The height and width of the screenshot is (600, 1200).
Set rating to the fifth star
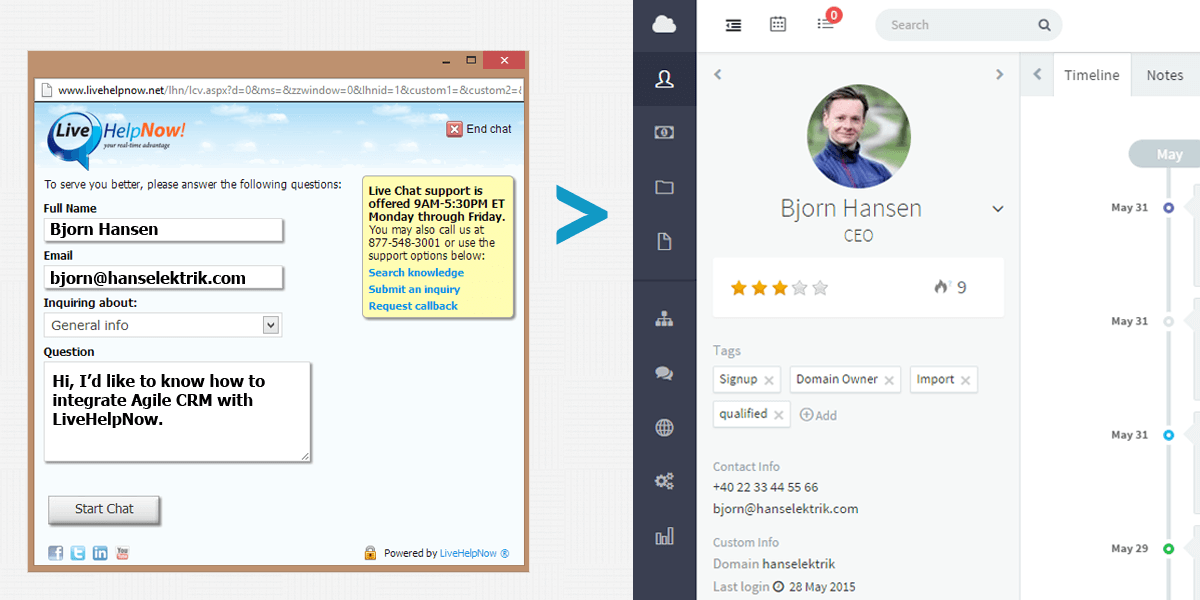coord(820,288)
